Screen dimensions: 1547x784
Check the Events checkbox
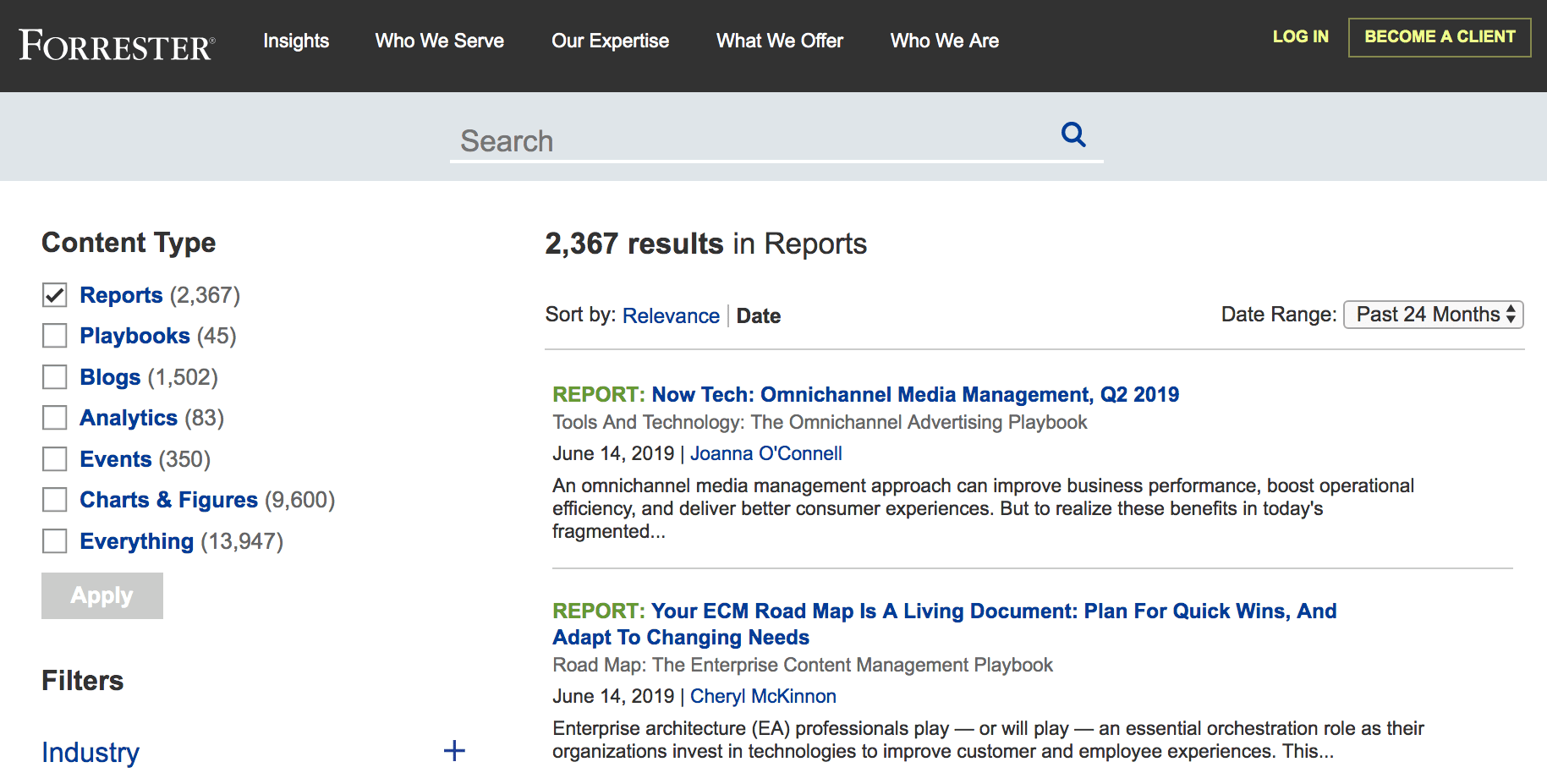pos(55,459)
